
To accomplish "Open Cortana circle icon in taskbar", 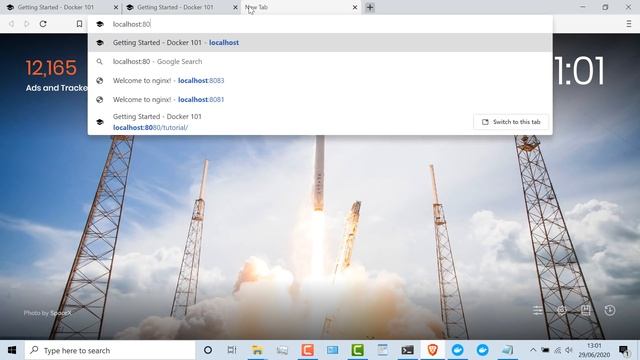I will pyautogui.click(x=208, y=350).
